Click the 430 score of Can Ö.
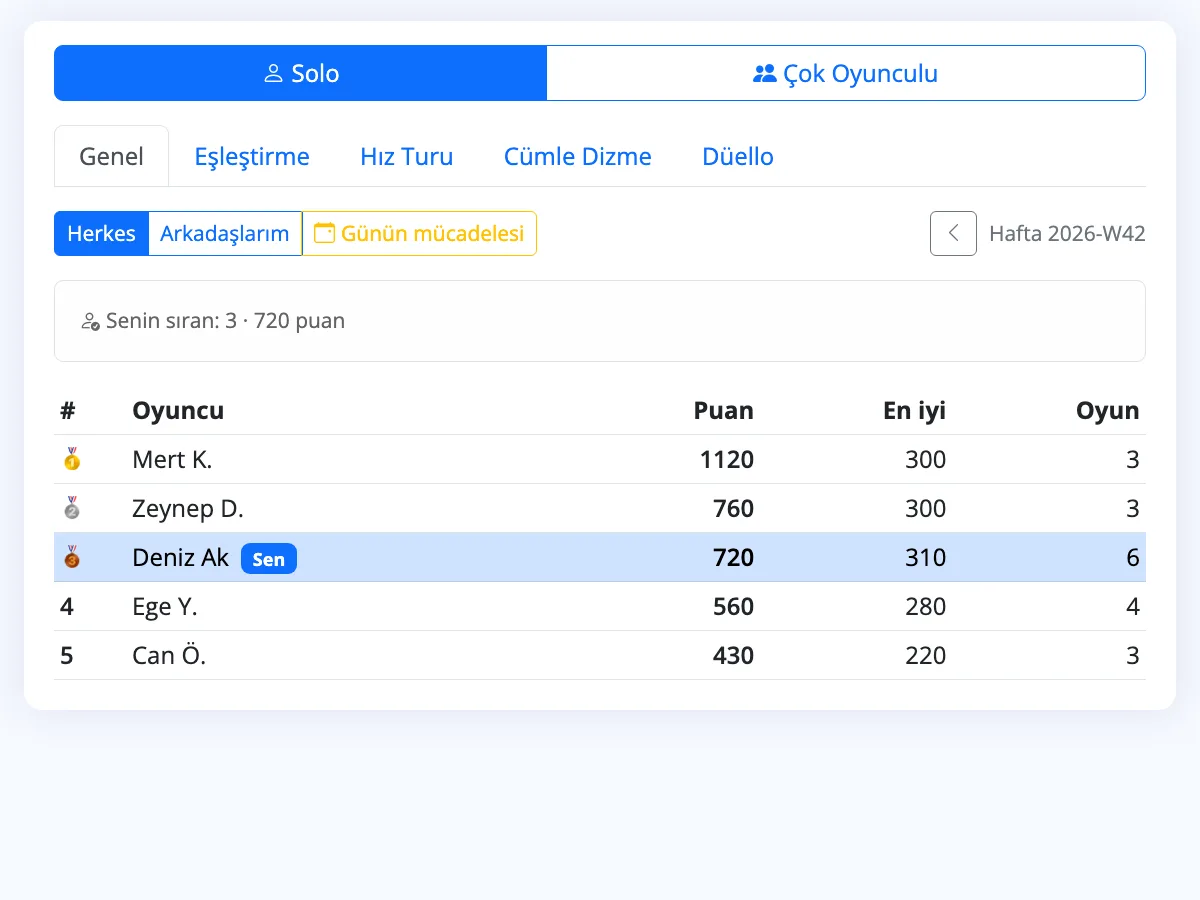The width and height of the screenshot is (1200, 900). (x=734, y=655)
